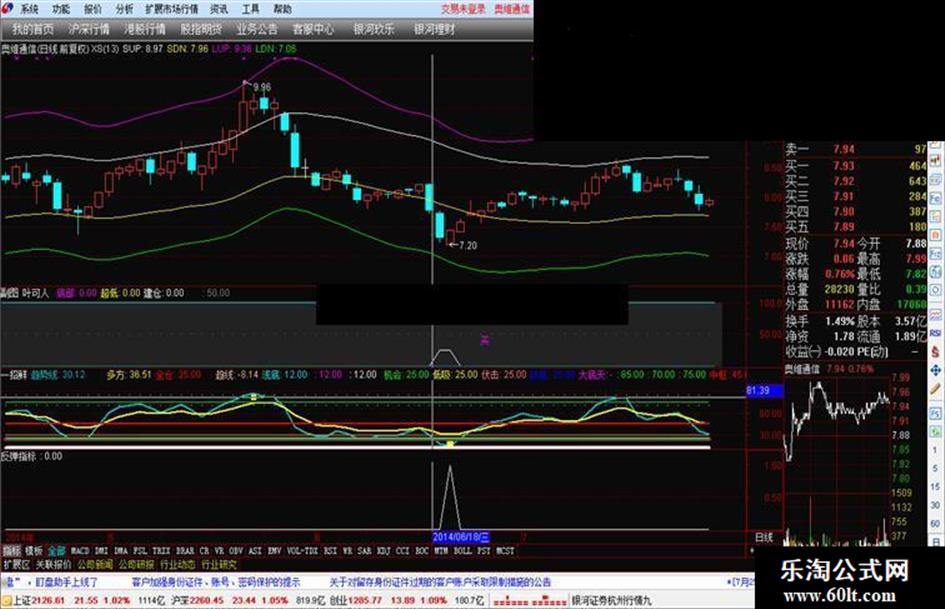Apply the BRAR indicator
This screenshot has width=945, height=609.
pos(185,551)
